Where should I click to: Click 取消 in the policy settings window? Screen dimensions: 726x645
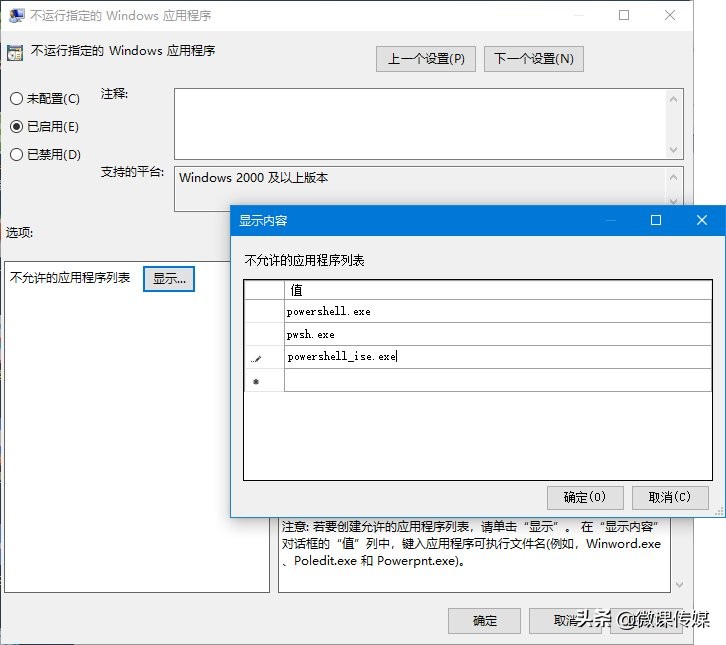pos(565,620)
